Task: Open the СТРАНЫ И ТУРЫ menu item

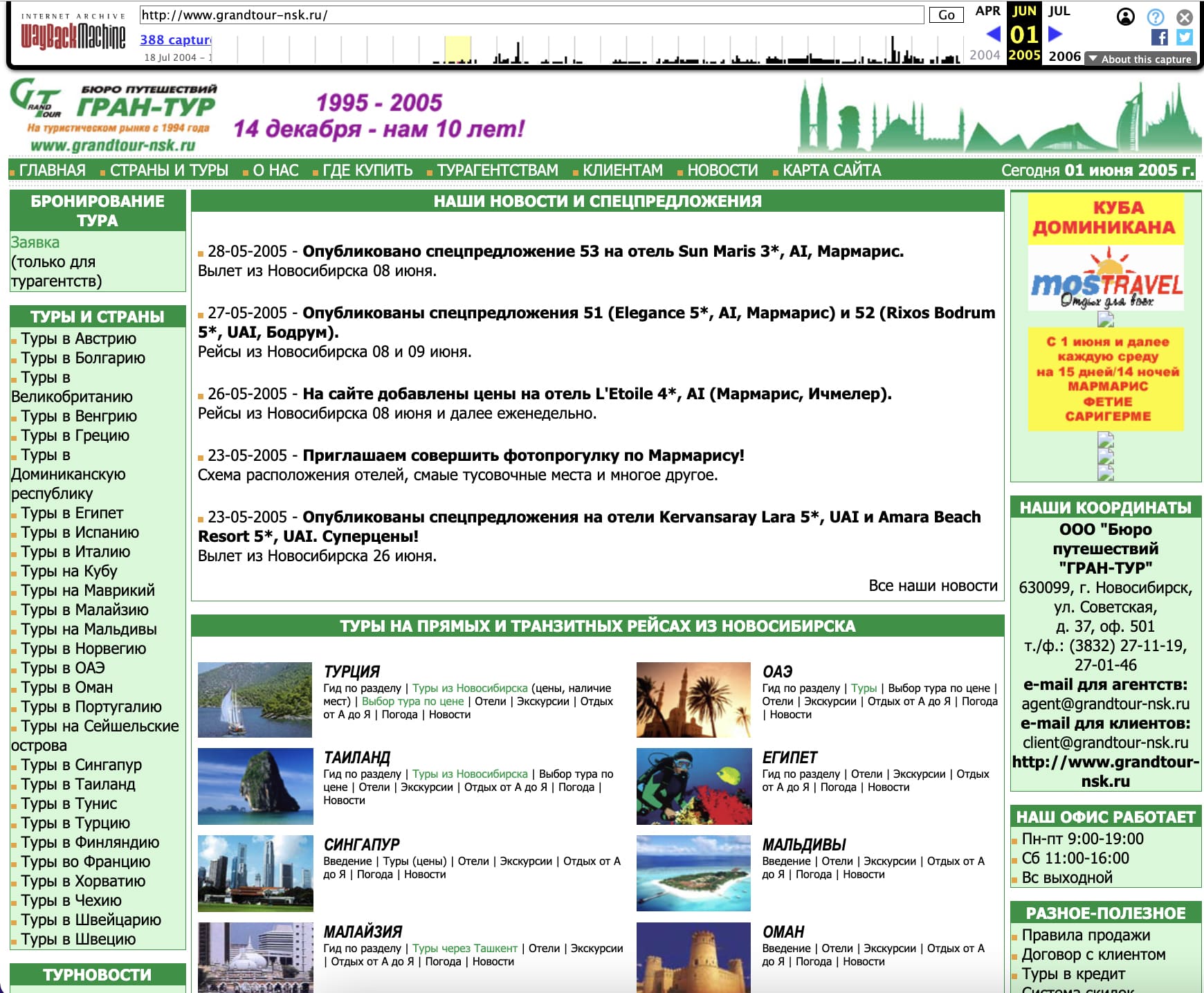Action: 168,170
